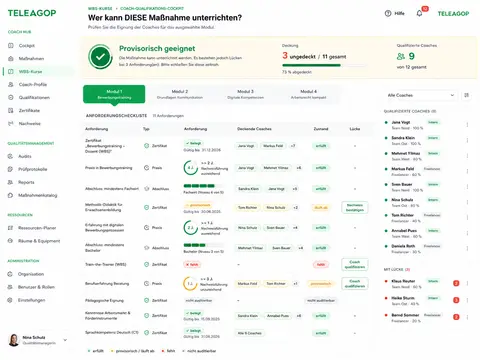Click the Nachweise sidebar icon
The height and width of the screenshot is (360, 480).
[x=11, y=123]
